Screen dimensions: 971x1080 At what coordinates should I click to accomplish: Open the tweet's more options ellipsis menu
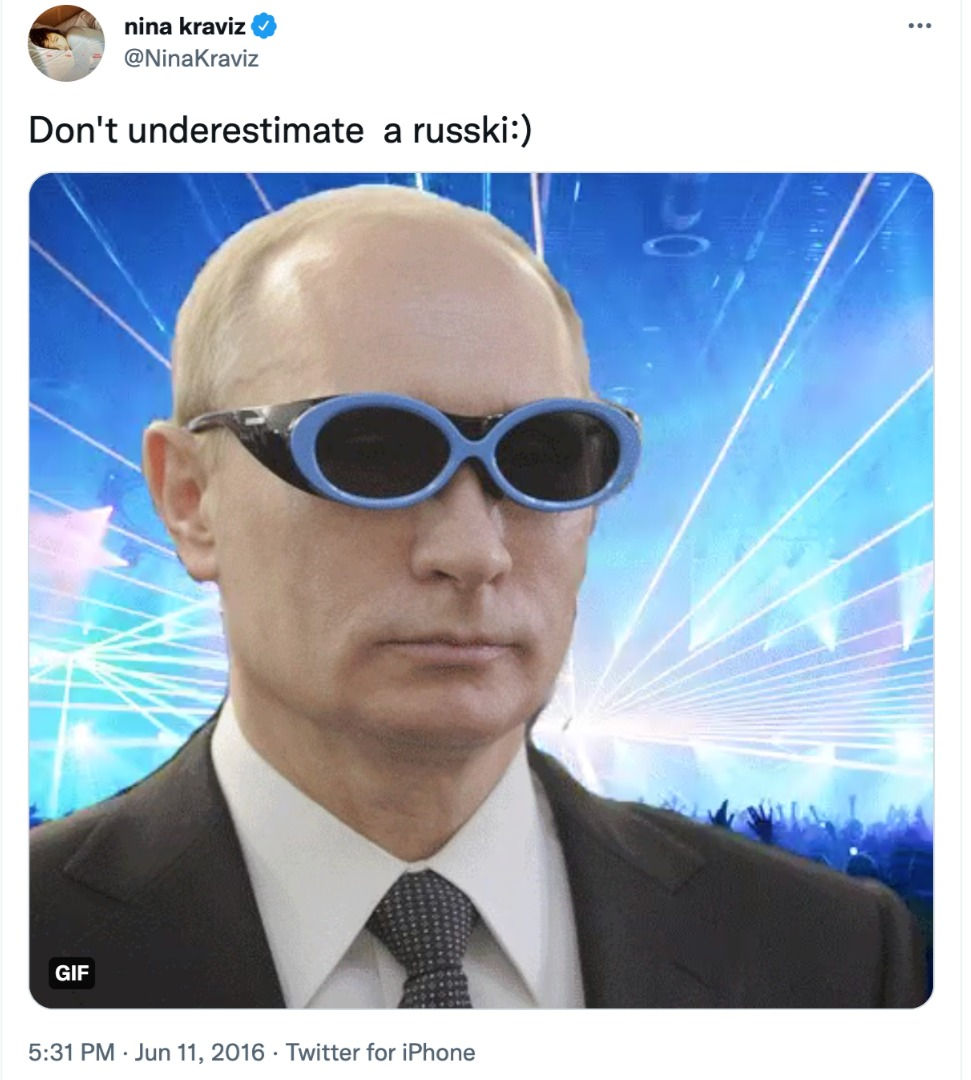point(919,26)
